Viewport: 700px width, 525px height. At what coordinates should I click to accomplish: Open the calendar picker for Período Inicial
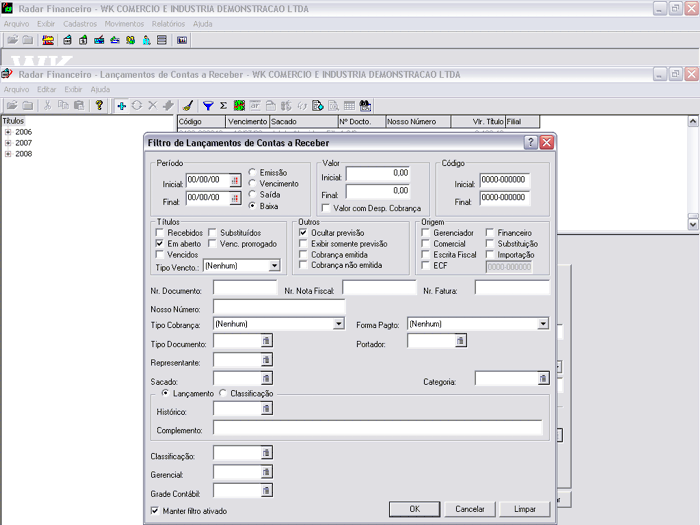tap(236, 181)
